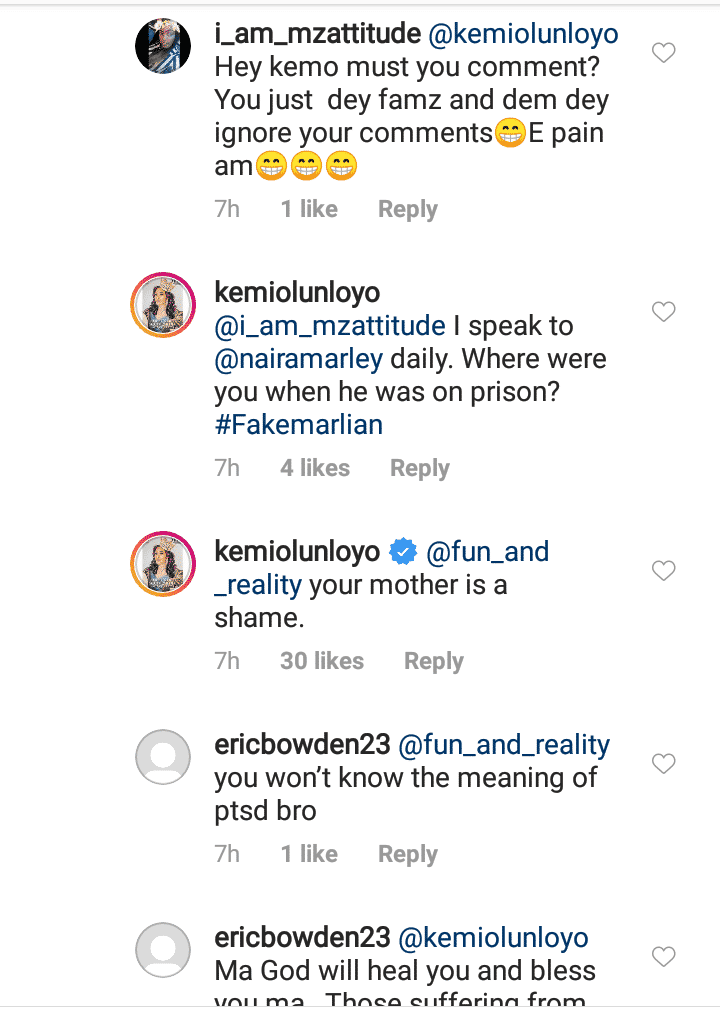Open @i_am_mzattitude mention in kemiolunloyo's reply
This screenshot has height=1027, width=720.
point(330,326)
